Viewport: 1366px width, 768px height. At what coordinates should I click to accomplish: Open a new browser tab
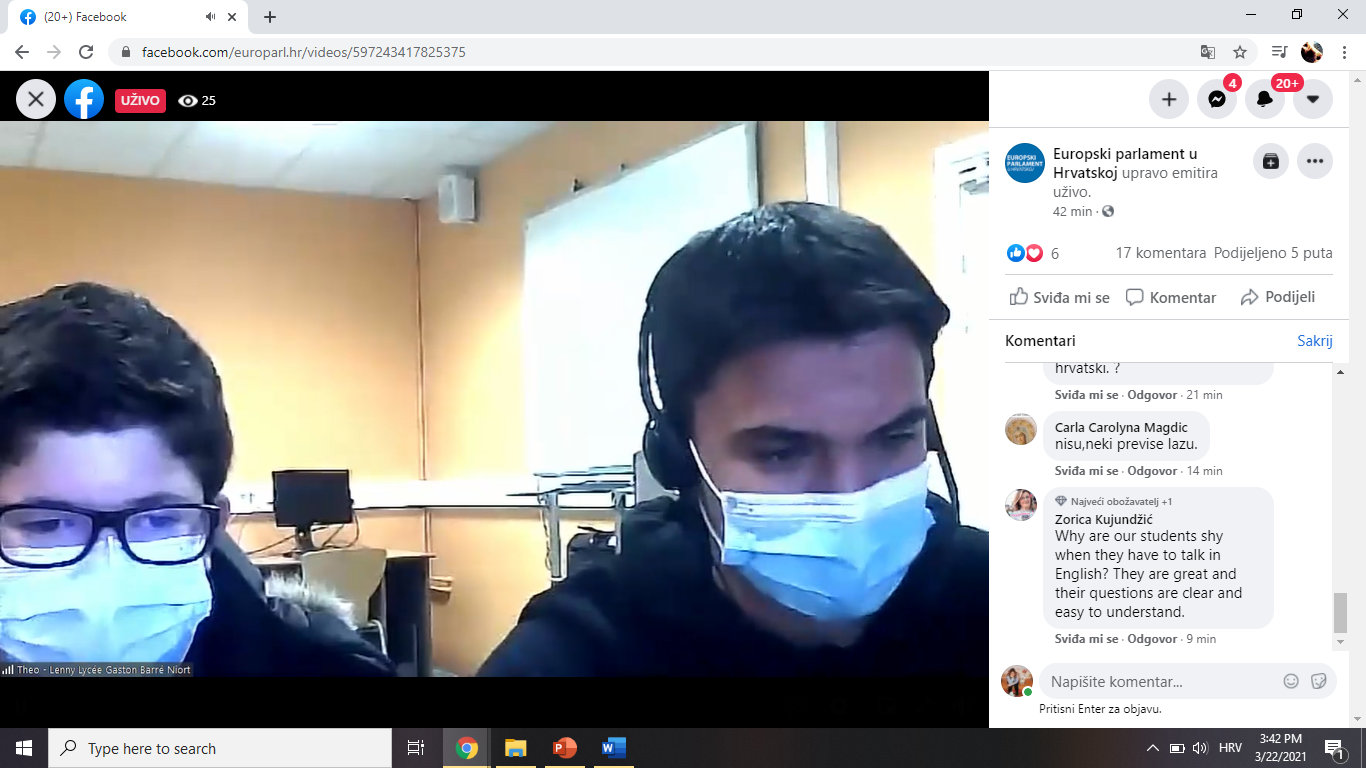[x=270, y=17]
